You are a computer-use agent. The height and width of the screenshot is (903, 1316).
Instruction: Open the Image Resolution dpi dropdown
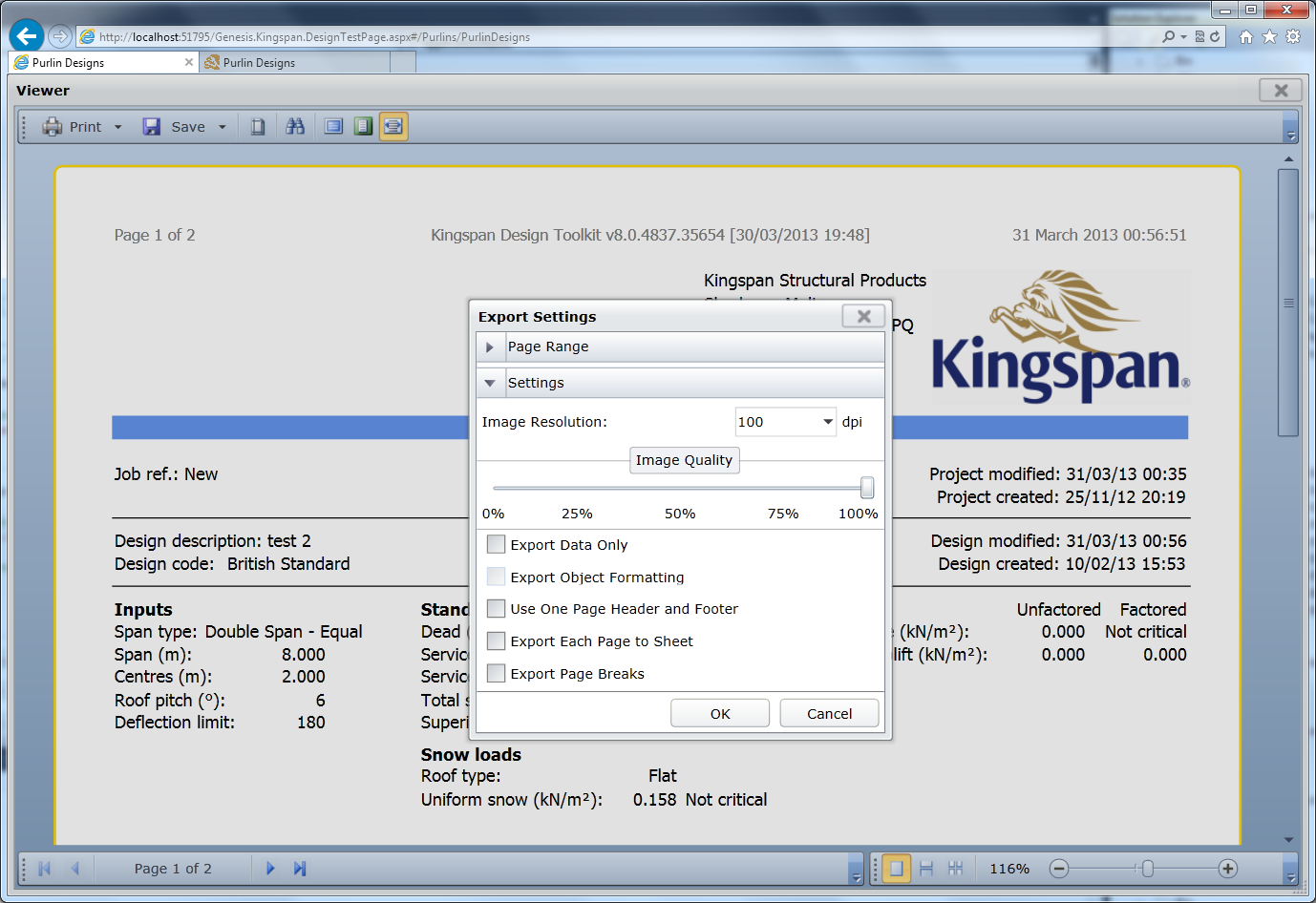[827, 422]
